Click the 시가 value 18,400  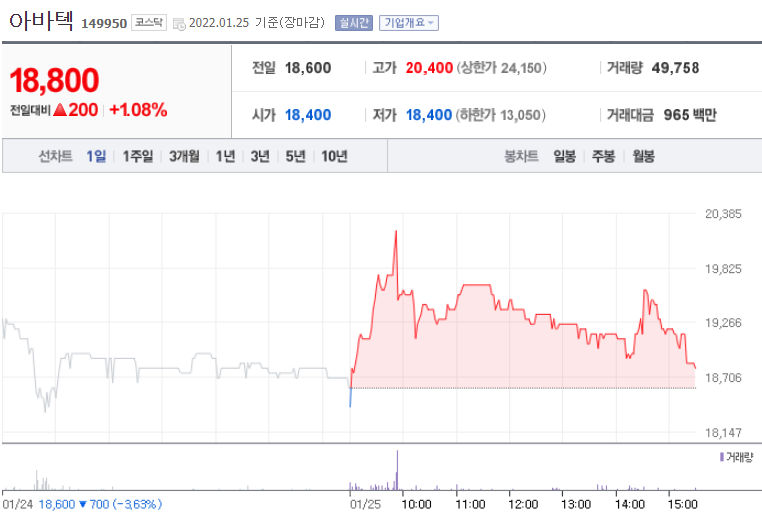click(x=308, y=115)
